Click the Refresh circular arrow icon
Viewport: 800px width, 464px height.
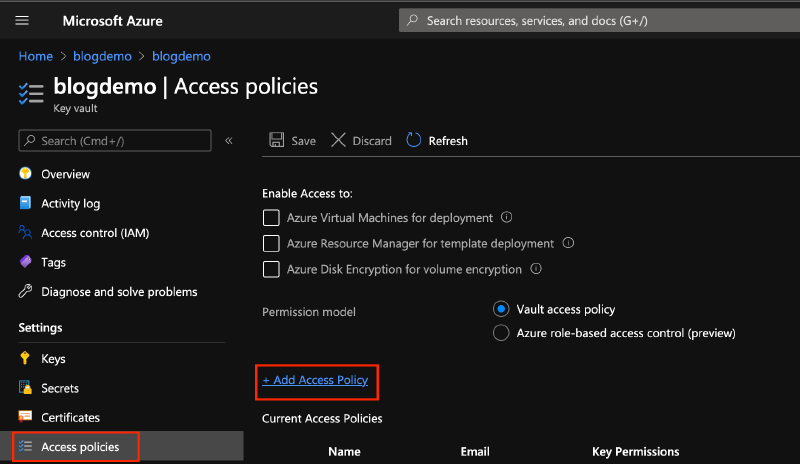(413, 140)
